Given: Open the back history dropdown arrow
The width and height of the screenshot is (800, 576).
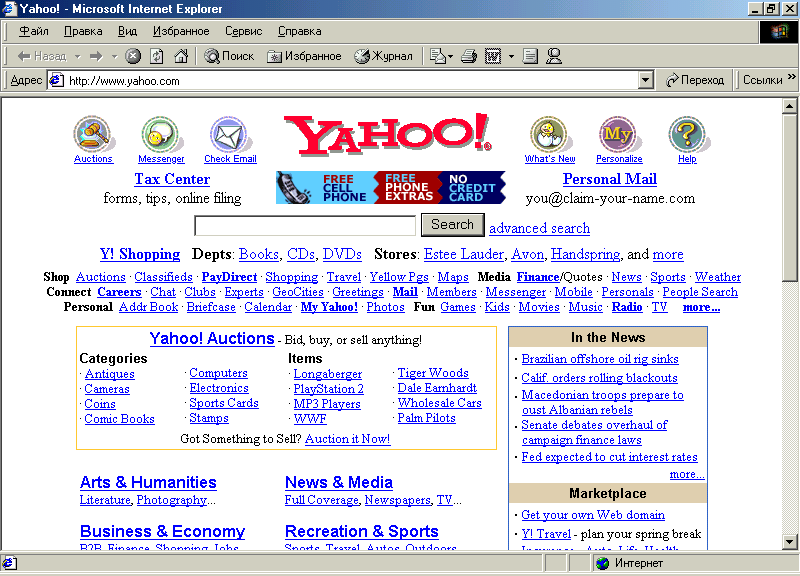Looking at the screenshot, I should [78, 56].
